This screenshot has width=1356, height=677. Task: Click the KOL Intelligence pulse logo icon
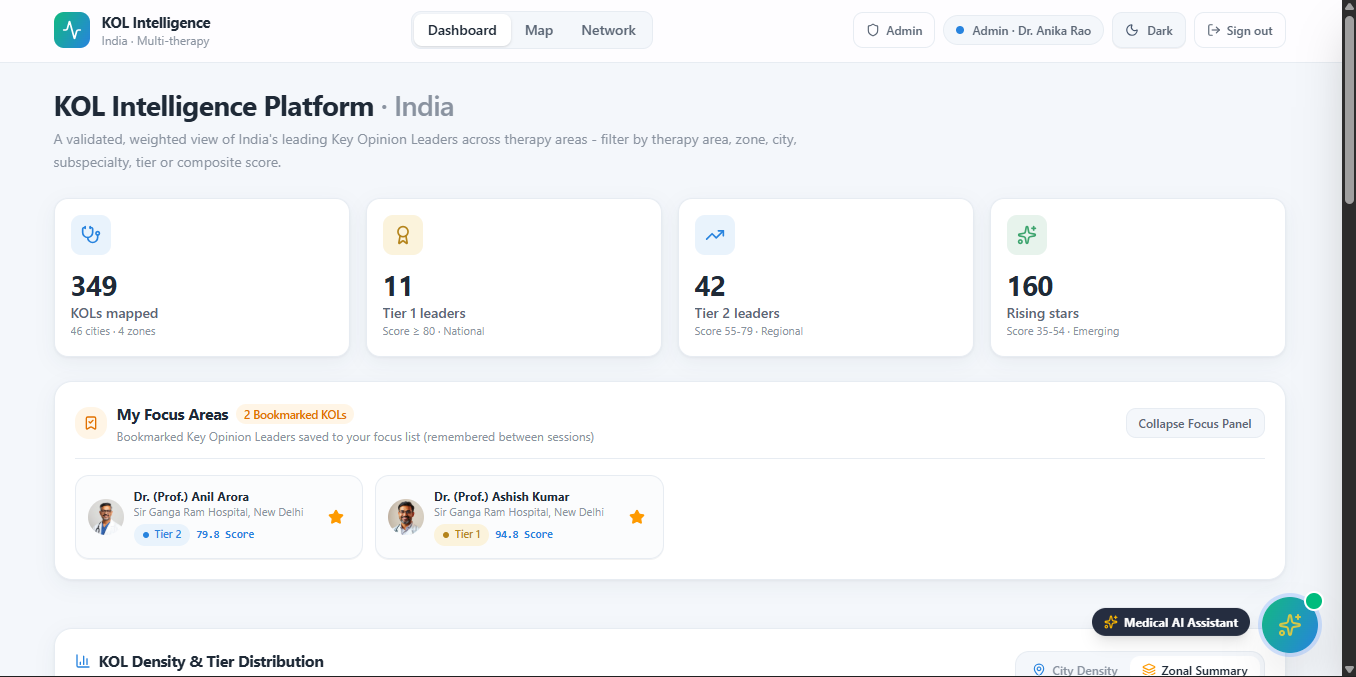pos(72,30)
